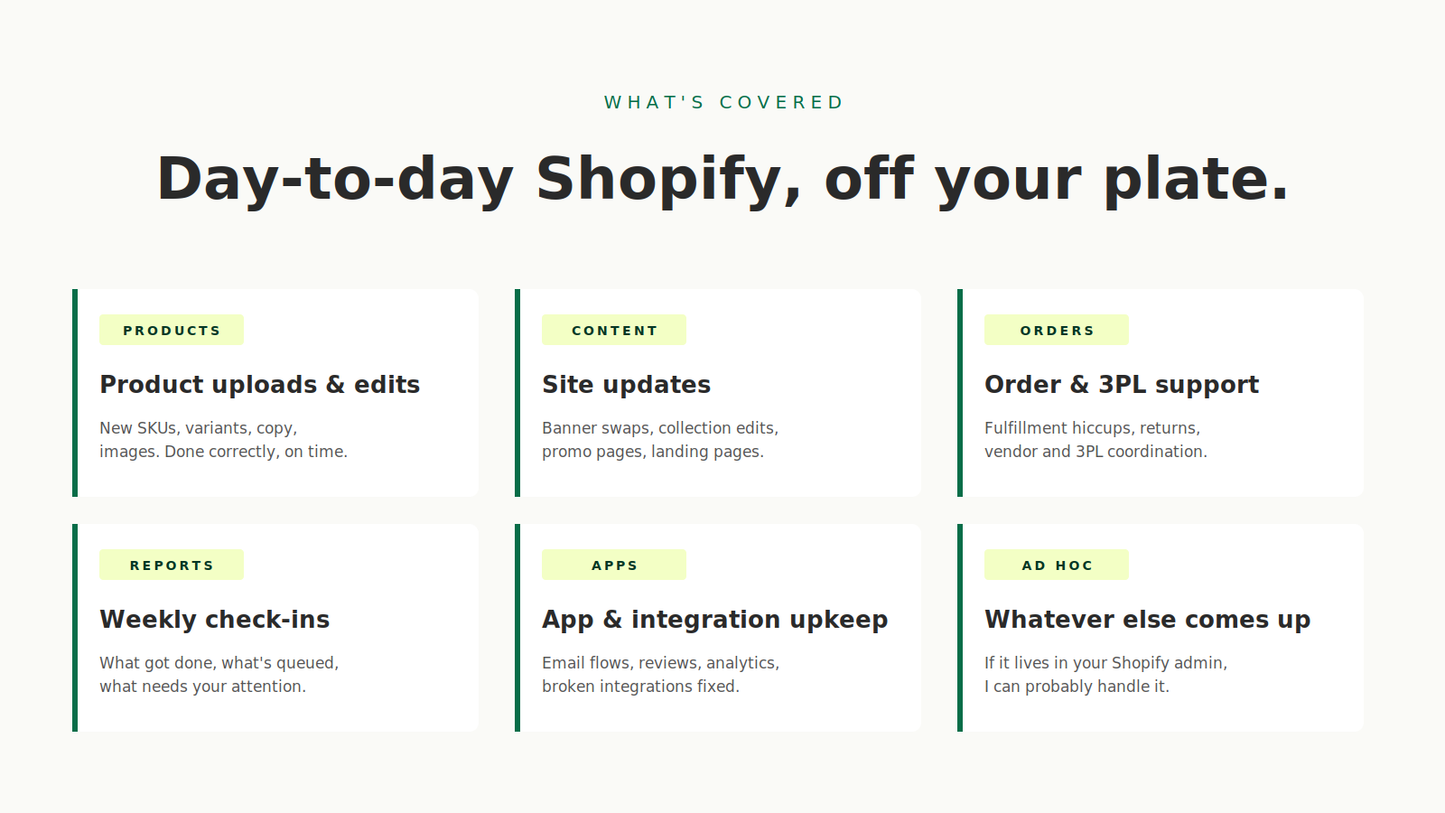
Task: Click the APPS tag badge
Action: click(614, 565)
